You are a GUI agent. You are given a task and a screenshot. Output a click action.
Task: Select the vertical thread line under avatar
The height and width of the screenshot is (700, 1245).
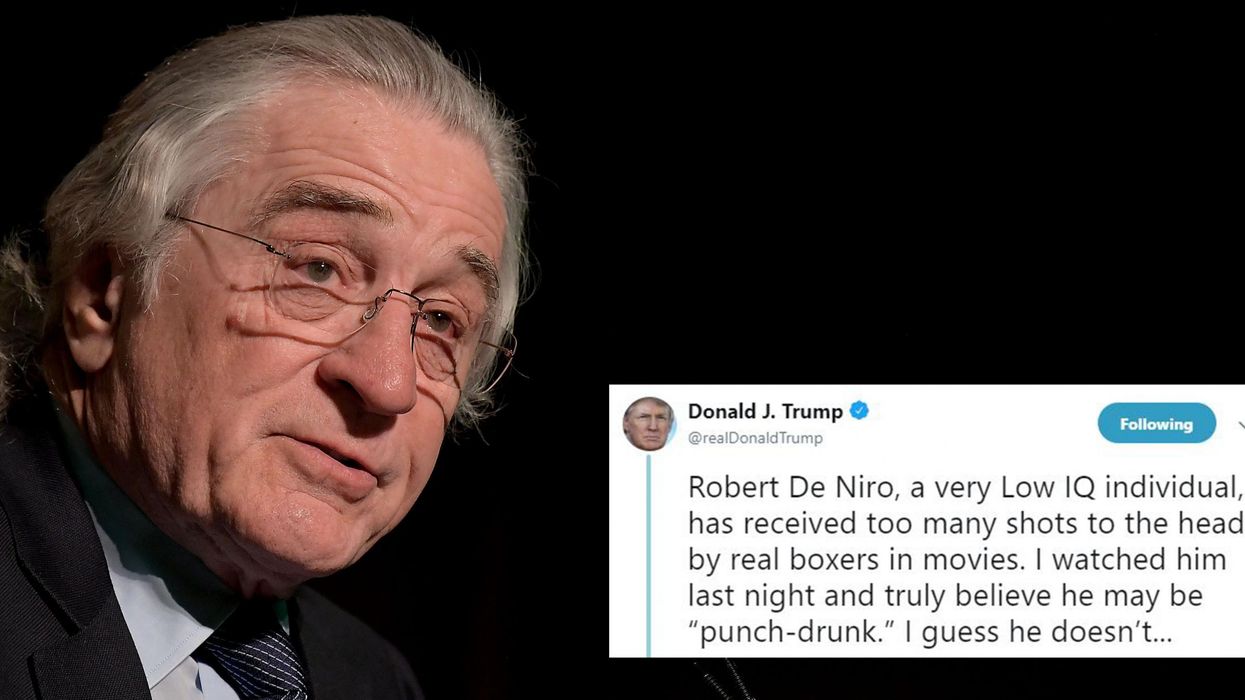648,555
